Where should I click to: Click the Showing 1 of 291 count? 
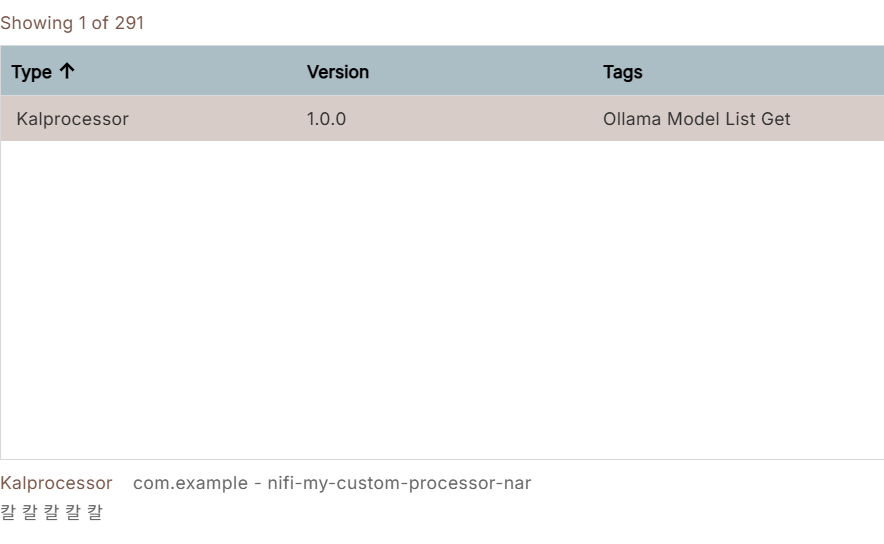click(72, 23)
